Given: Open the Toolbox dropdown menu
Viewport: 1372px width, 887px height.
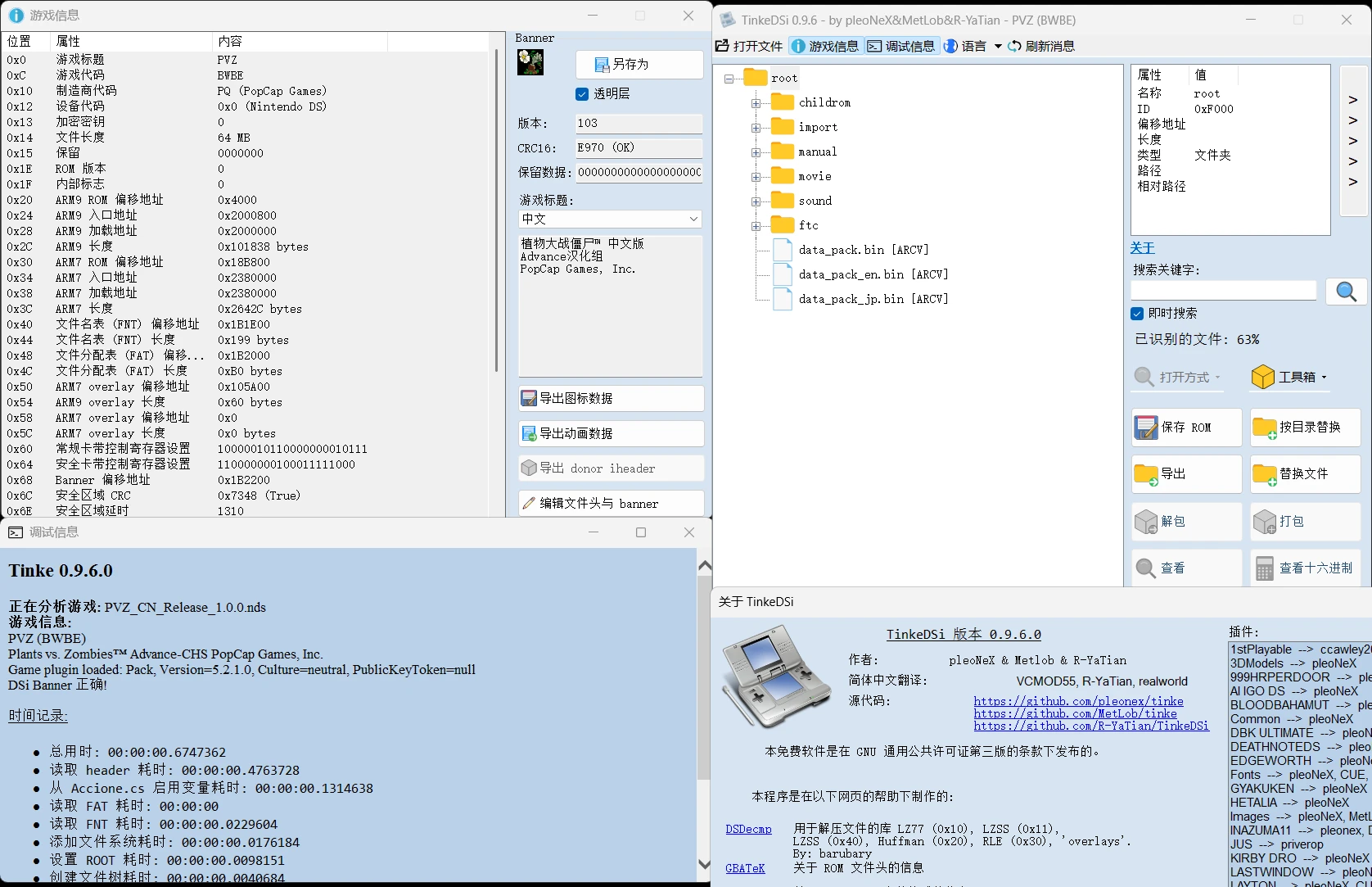Looking at the screenshot, I should point(1289,377).
